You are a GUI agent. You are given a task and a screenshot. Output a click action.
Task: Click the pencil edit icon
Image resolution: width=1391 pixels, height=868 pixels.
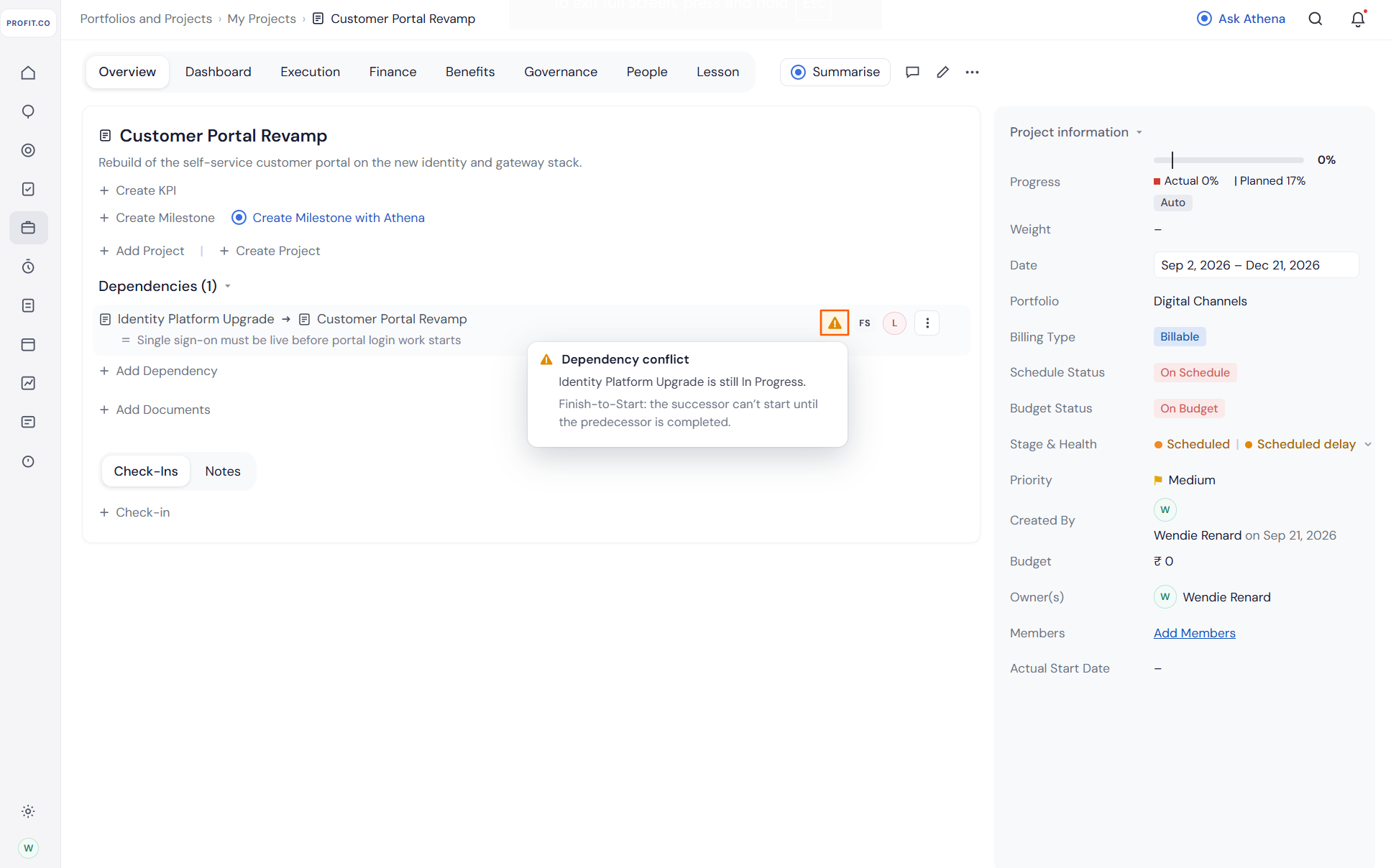[942, 72]
